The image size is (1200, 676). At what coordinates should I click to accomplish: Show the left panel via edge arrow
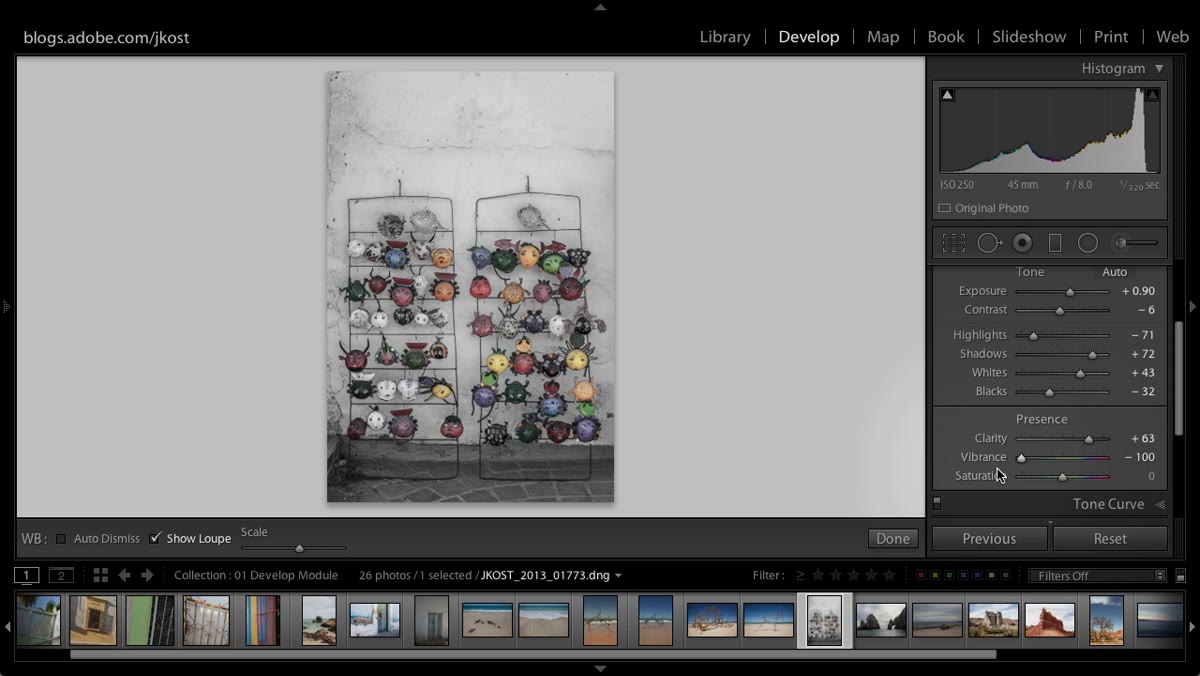6,306
